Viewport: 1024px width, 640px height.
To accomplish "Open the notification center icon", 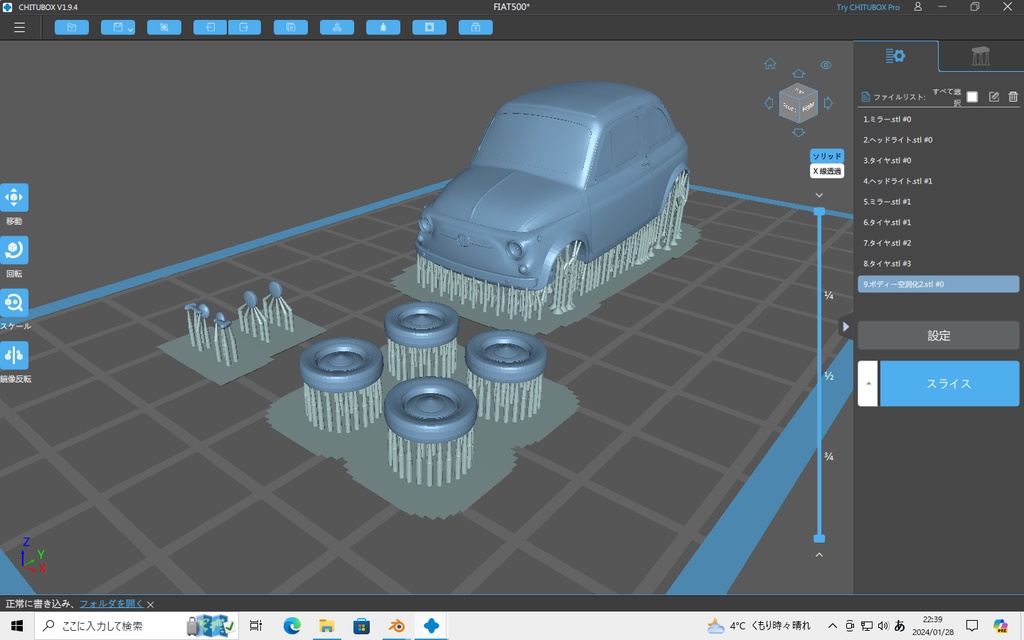I will (972, 626).
